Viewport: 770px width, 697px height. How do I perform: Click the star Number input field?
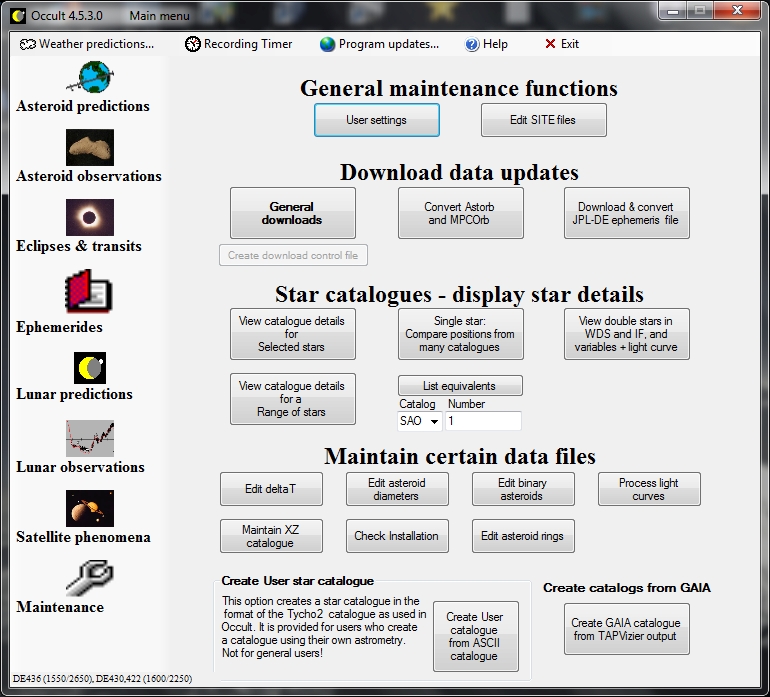[483, 422]
